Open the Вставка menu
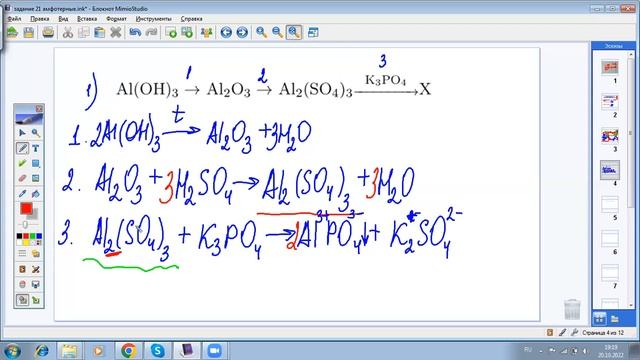 [x=87, y=19]
